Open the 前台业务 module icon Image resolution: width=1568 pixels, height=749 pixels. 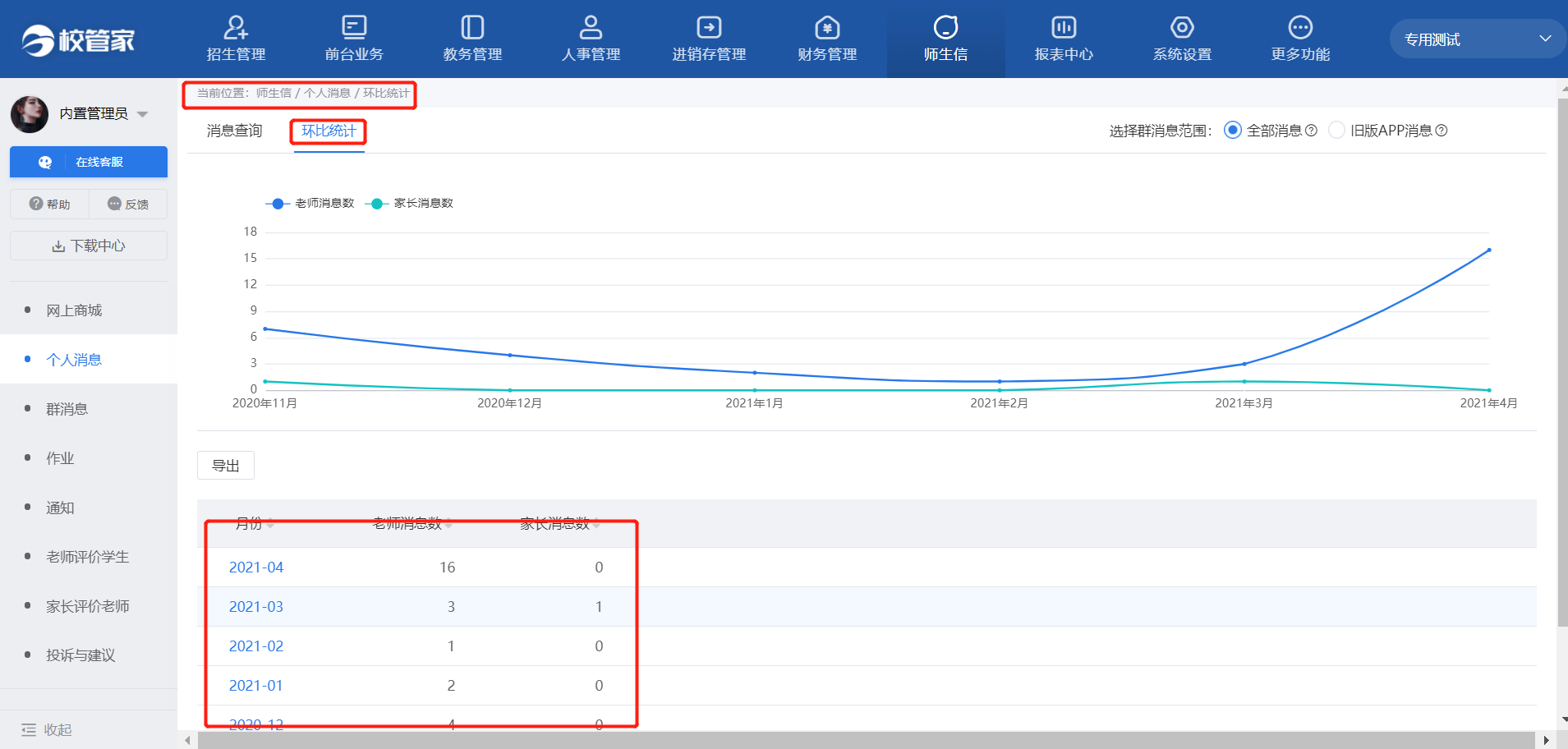pyautogui.click(x=354, y=27)
